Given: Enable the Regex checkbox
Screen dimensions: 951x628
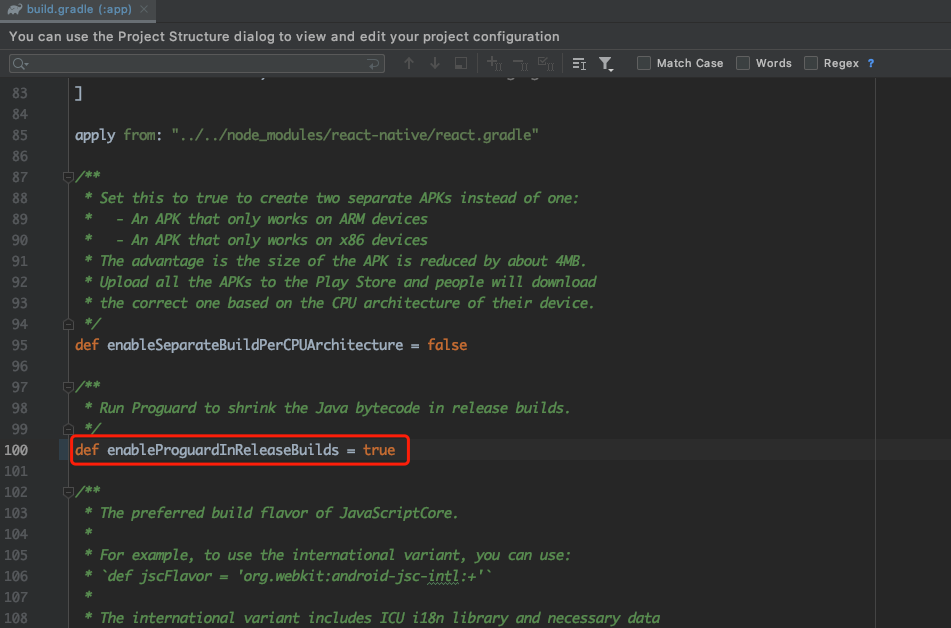Looking at the screenshot, I should point(811,63).
